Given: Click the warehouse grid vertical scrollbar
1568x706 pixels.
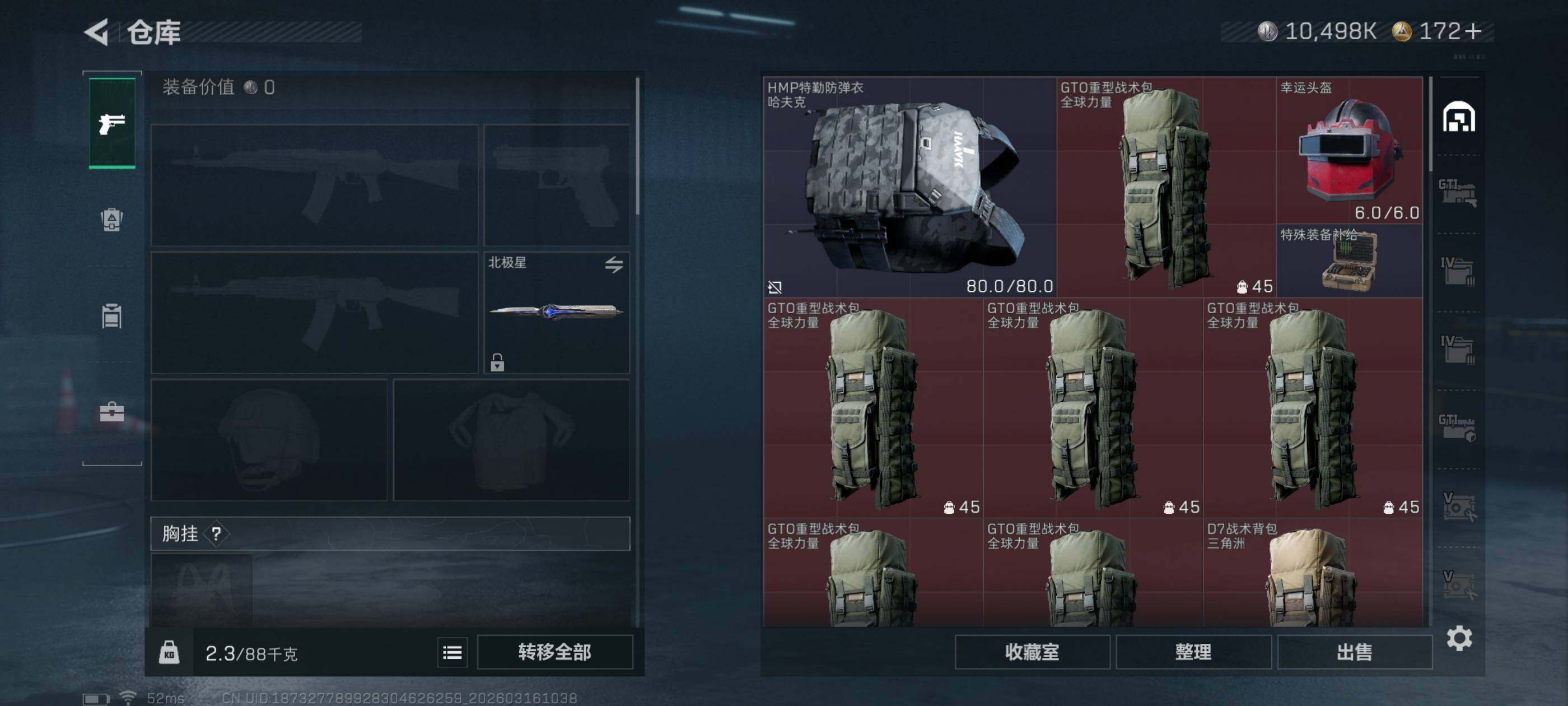Looking at the screenshot, I should click(x=1430, y=124).
